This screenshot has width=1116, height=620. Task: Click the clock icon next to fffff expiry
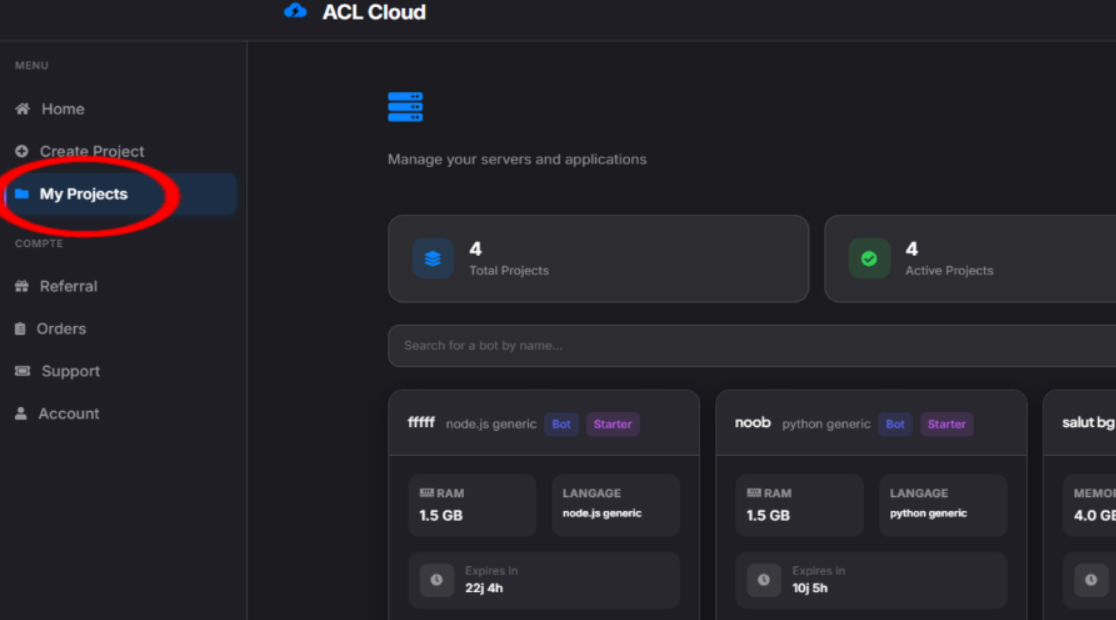(435, 580)
